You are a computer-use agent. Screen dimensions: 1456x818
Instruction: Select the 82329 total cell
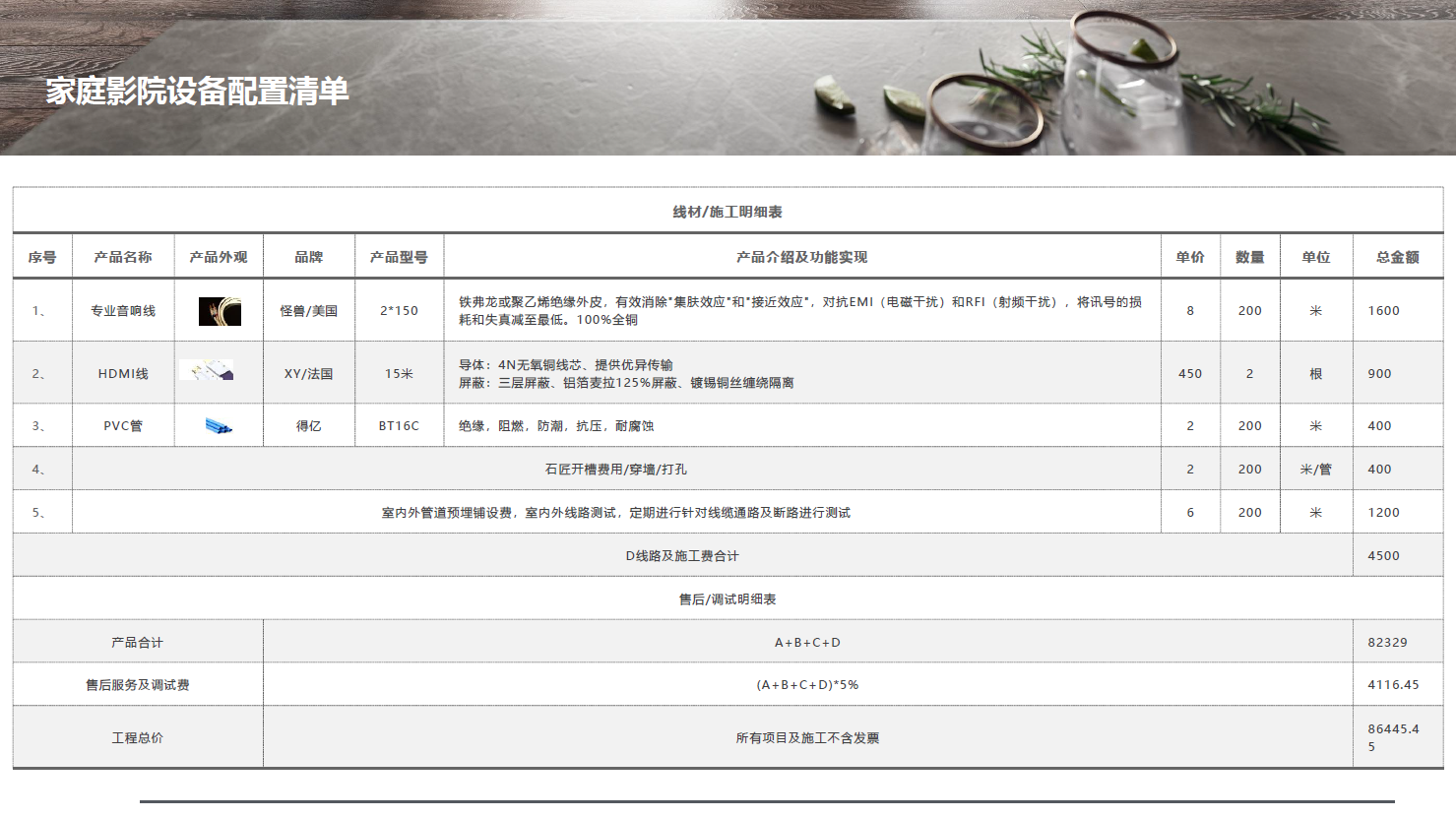point(1398,643)
